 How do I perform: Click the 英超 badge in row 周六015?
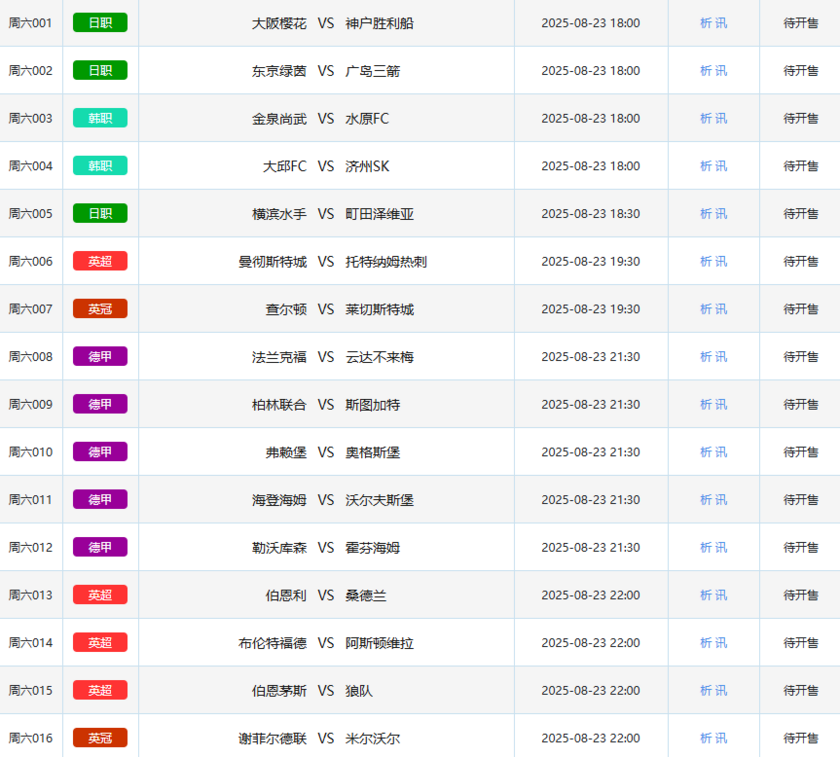[100, 690]
